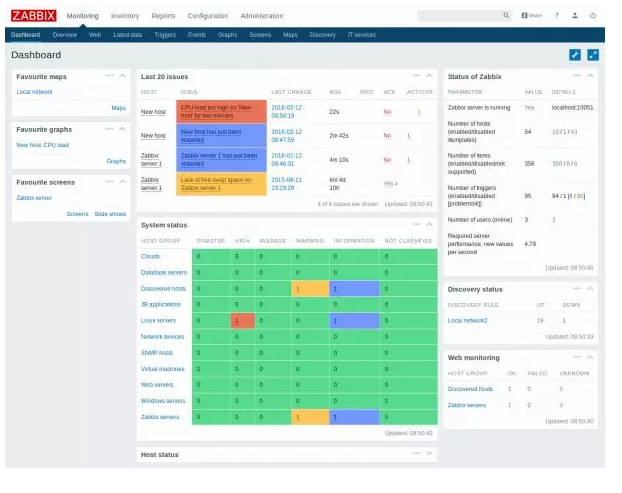The image size is (622, 493).
Task: Collapse the System status widget
Action: pyautogui.click(x=429, y=224)
